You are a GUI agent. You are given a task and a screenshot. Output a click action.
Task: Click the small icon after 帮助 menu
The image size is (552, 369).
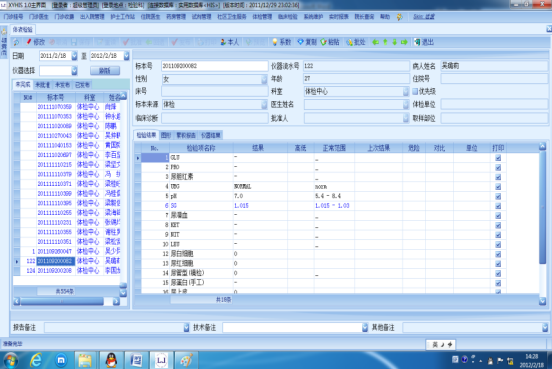coord(400,17)
